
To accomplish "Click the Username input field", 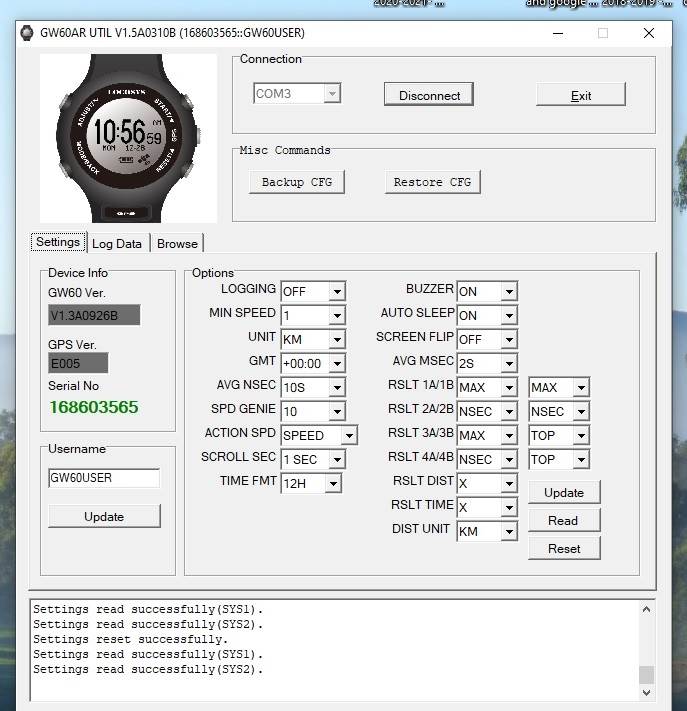I will (104, 478).
